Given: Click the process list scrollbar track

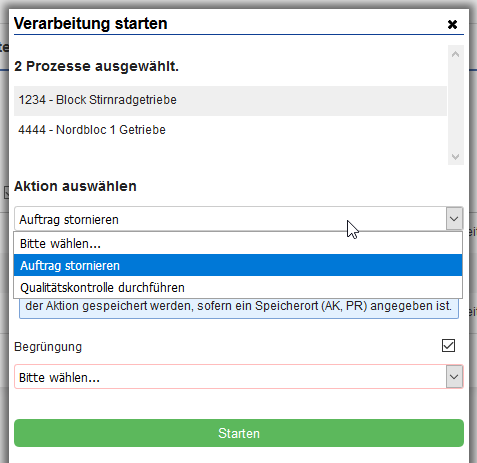Looking at the screenshot, I should click(456, 105).
